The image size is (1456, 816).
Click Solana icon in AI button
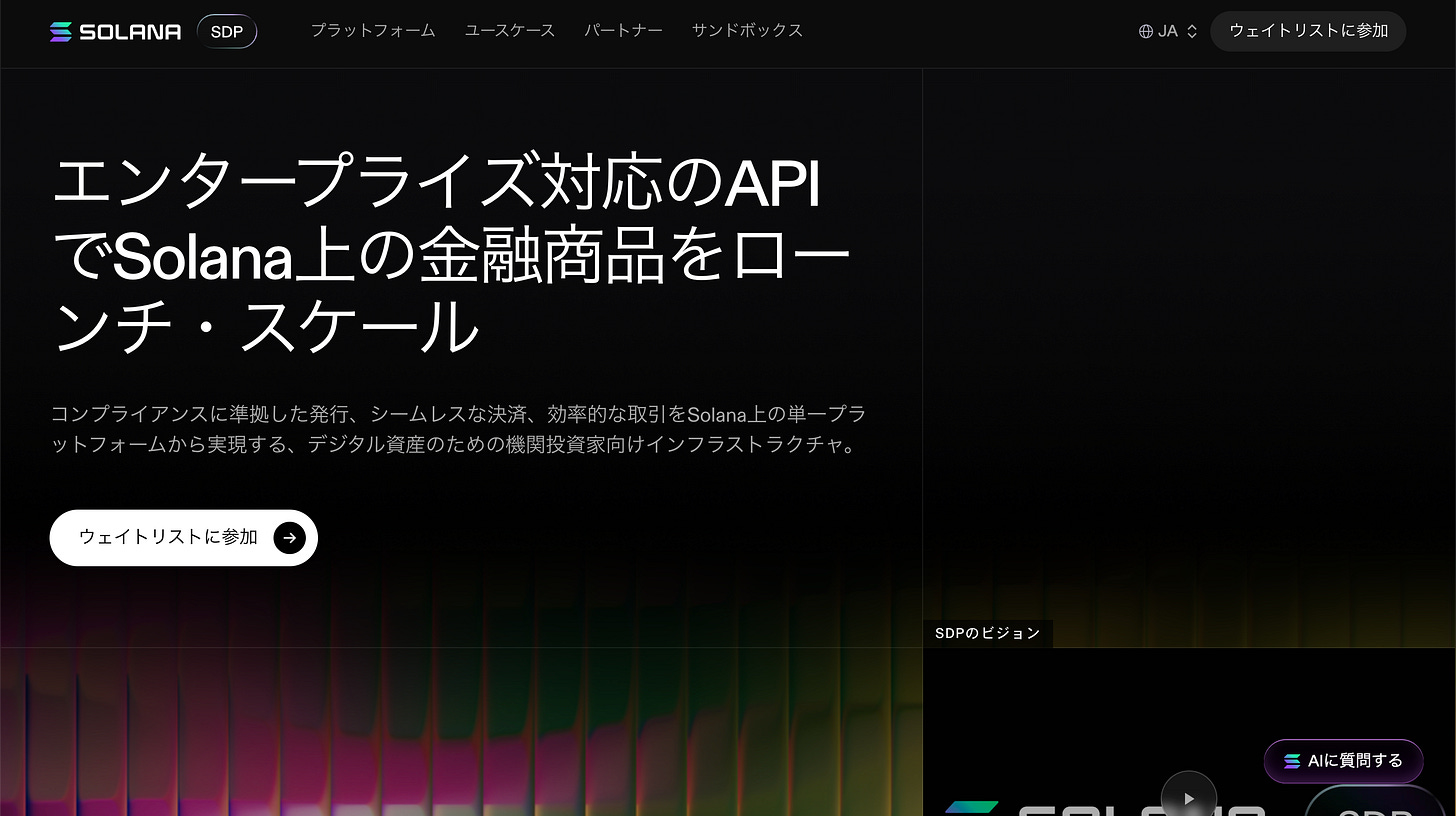click(1292, 761)
